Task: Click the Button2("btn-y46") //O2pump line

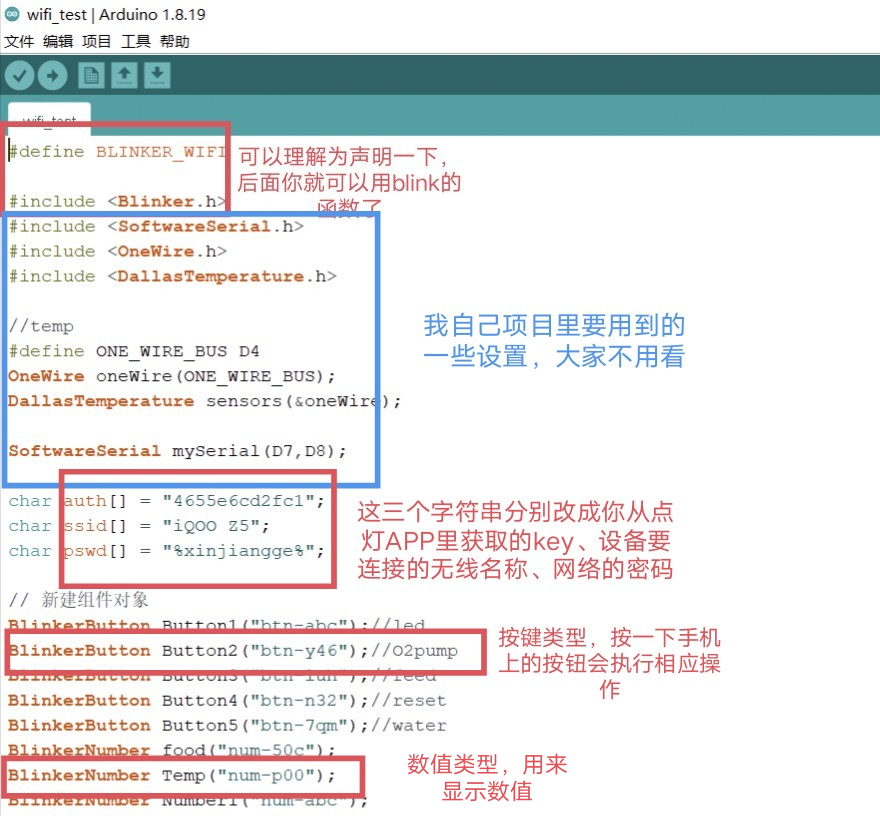Action: (233, 651)
